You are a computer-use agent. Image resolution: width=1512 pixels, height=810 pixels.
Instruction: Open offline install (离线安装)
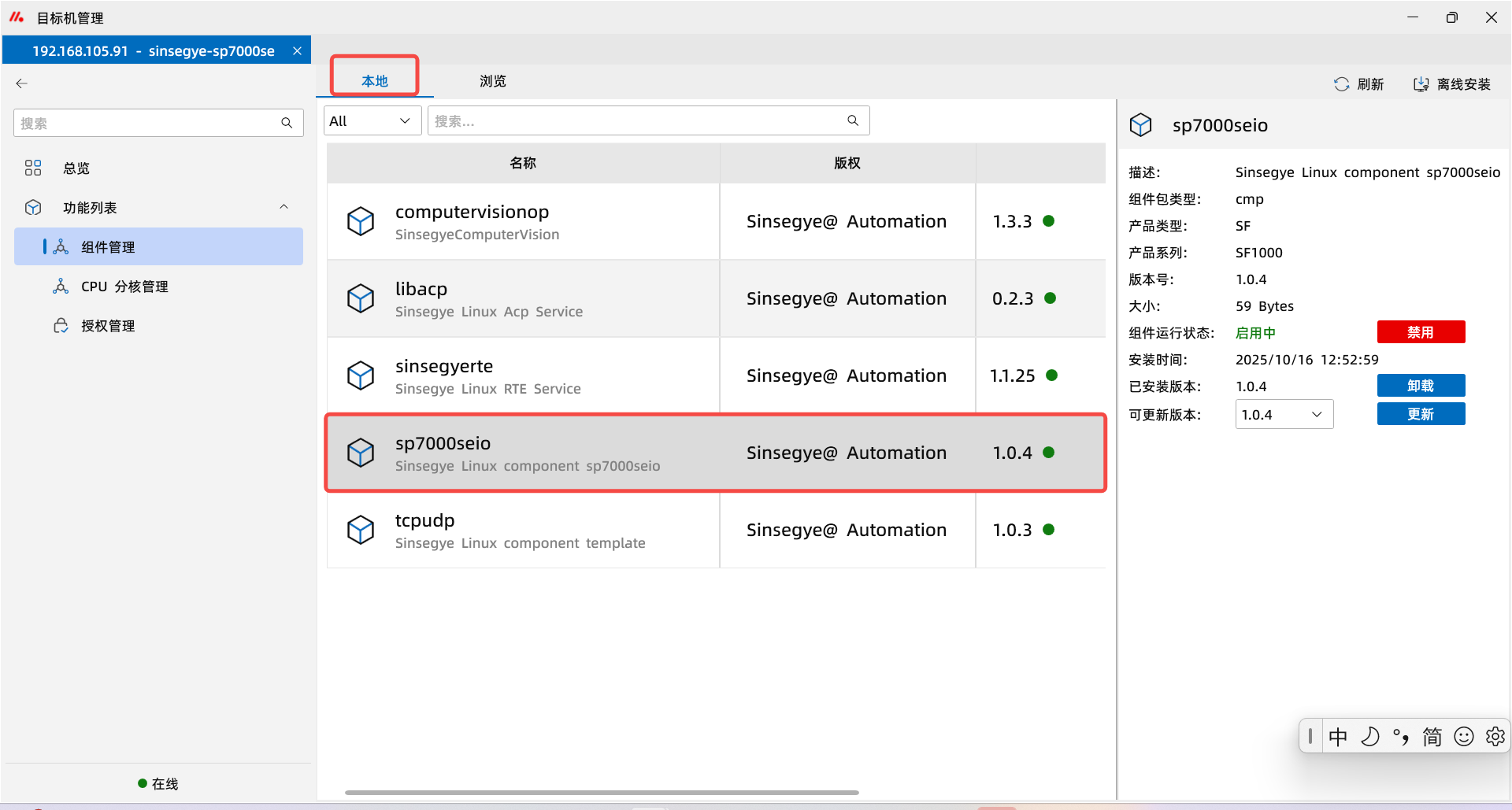[x=1452, y=84]
